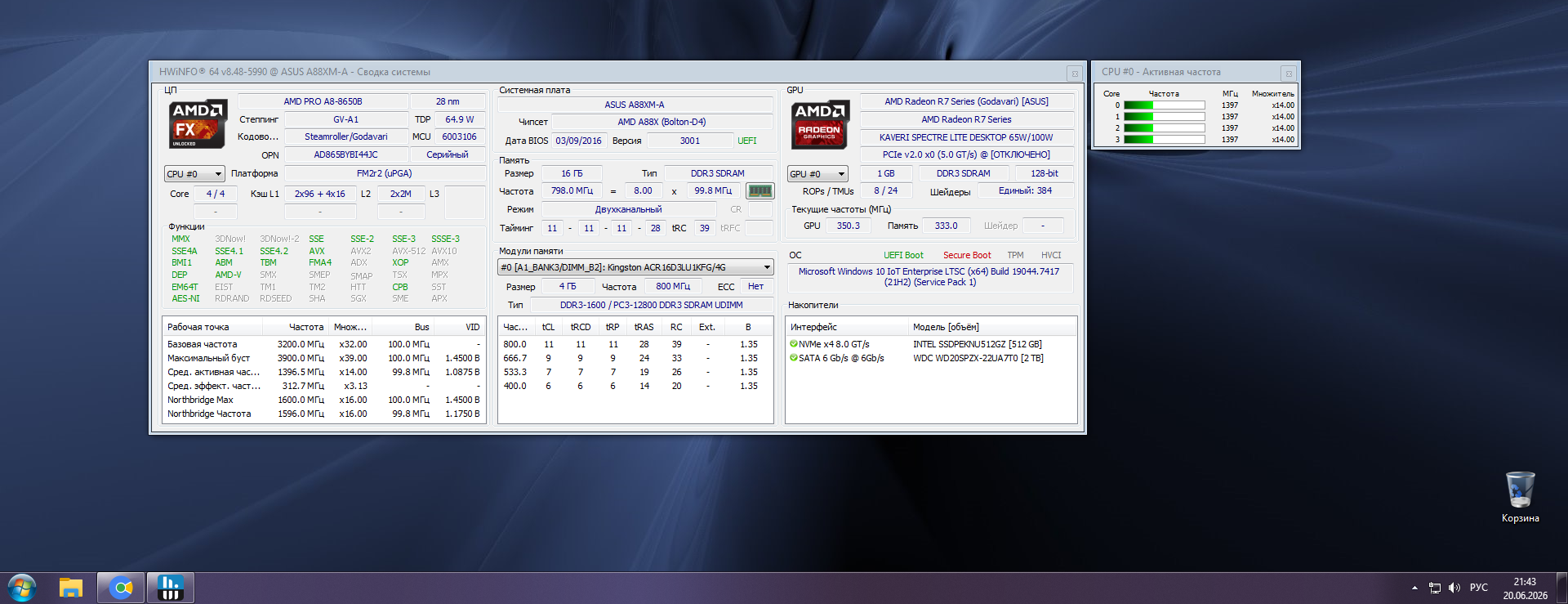Click the Двухканальный memory mode field

(628, 209)
